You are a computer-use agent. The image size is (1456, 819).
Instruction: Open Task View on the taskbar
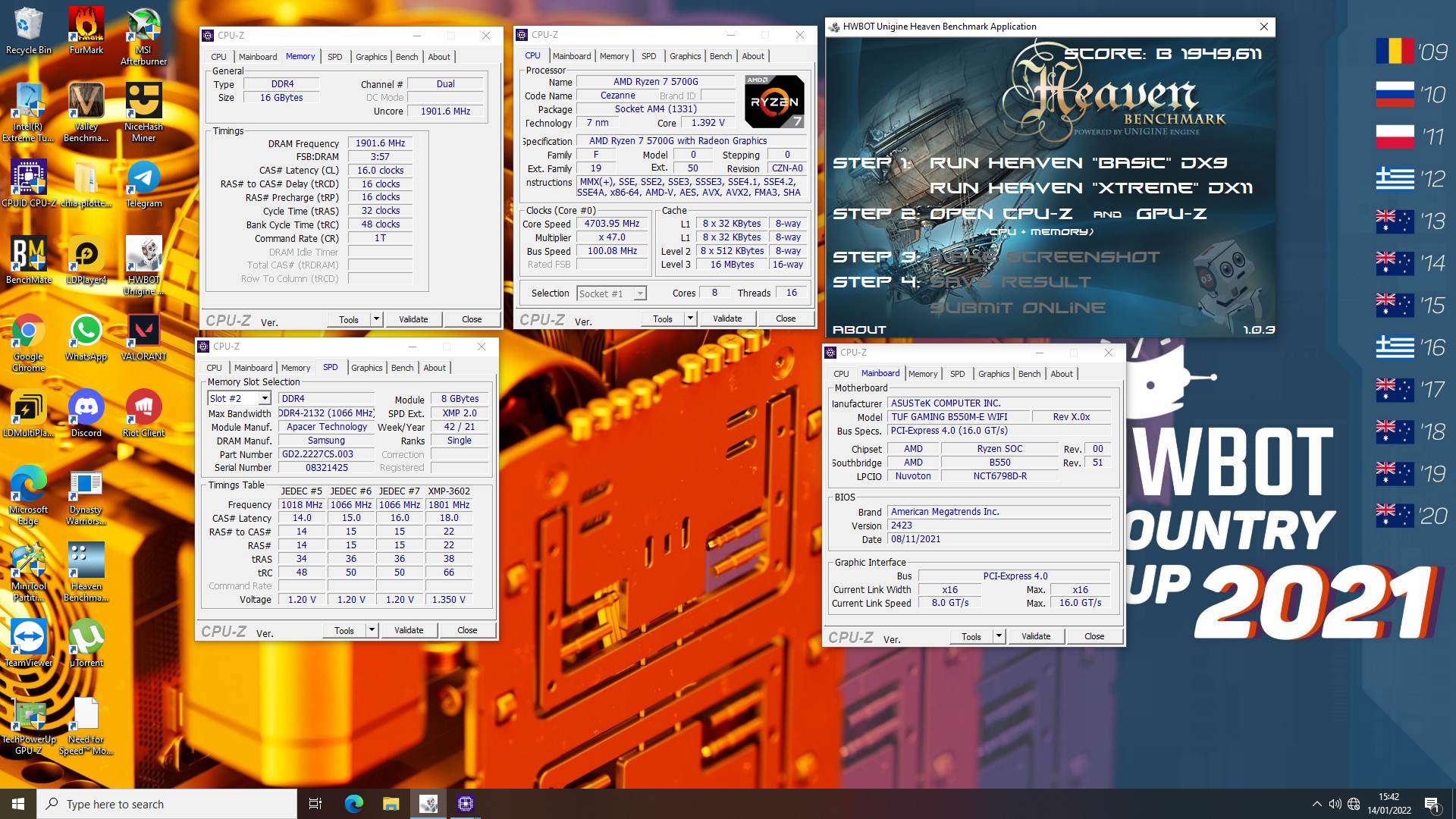pyautogui.click(x=315, y=804)
